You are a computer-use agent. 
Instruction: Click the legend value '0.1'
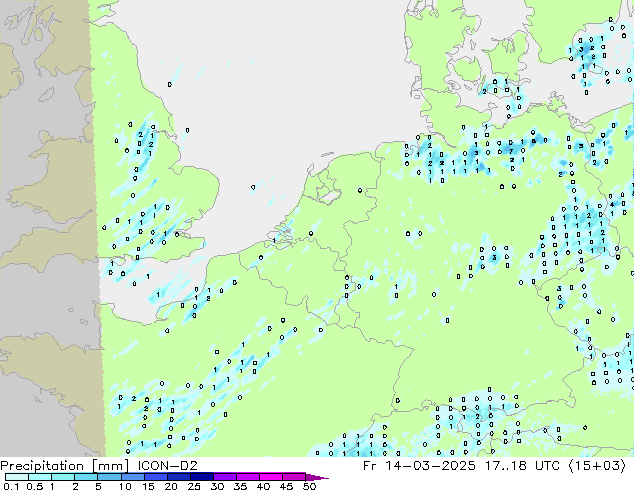11,486
